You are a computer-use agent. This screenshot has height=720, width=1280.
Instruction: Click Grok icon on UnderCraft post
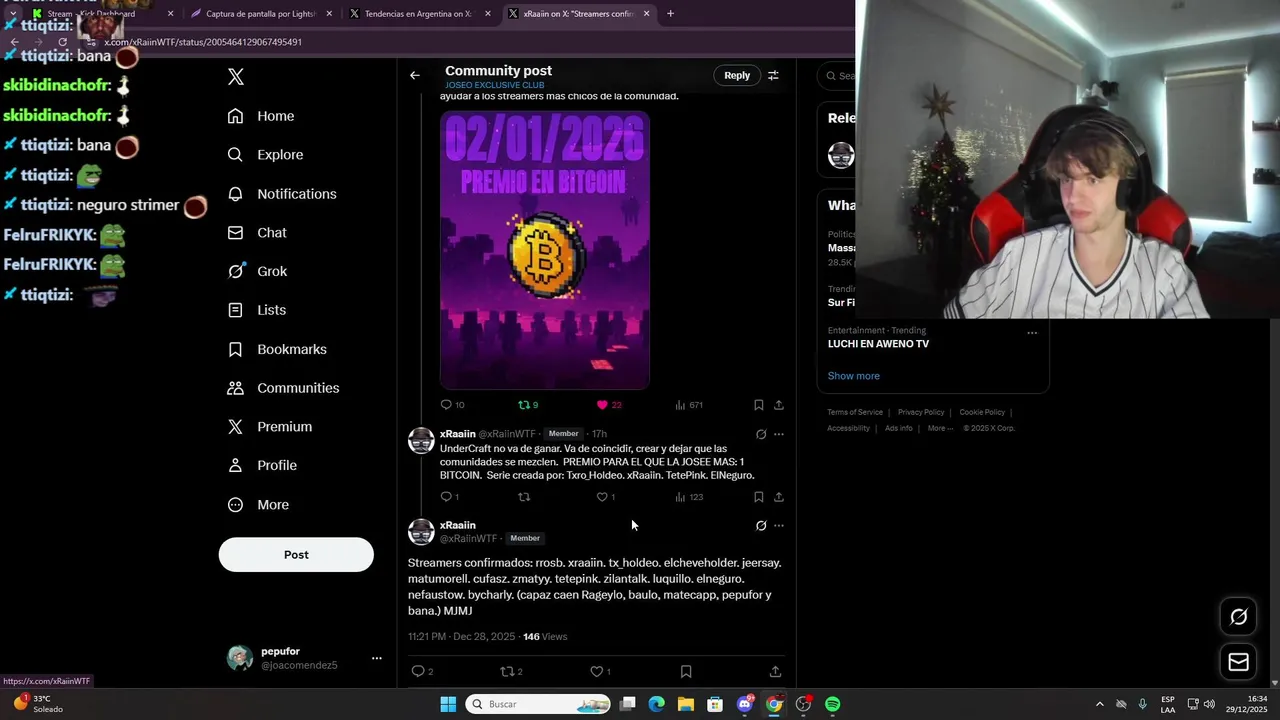pos(761,434)
